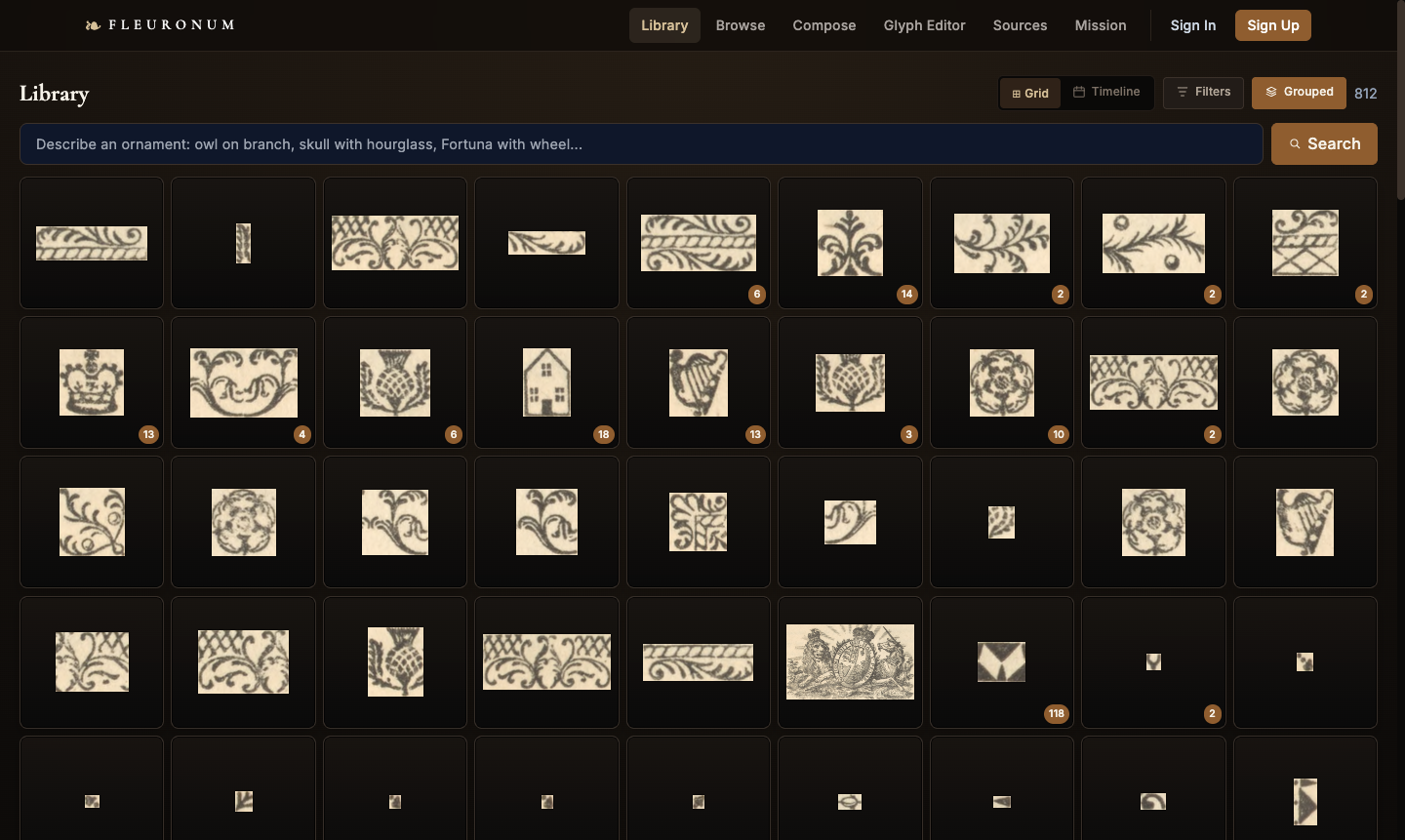This screenshot has height=840, width=1405.
Task: Open the branch with dots ornament thumbnail
Action: pos(1153,243)
